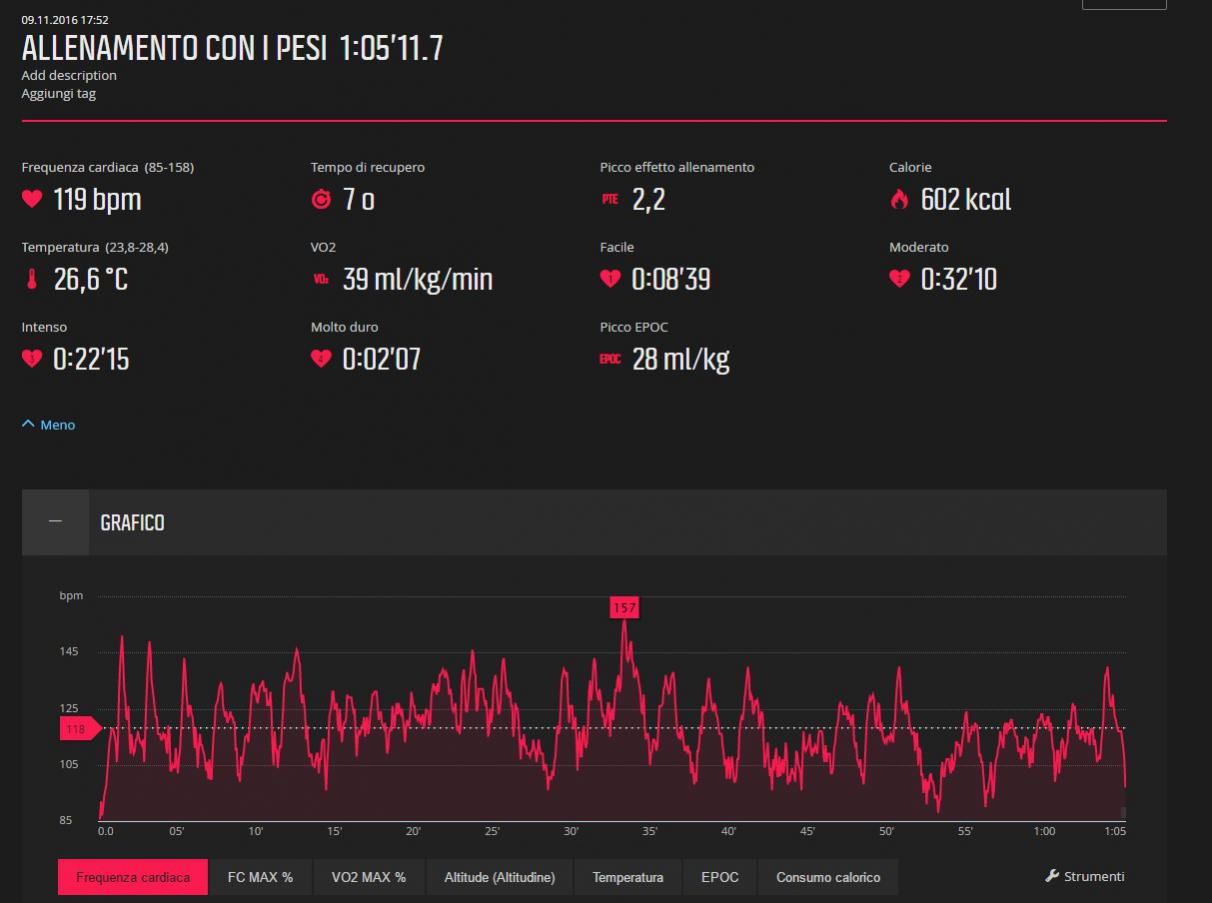
Task: Display the Temperatura graph
Action: tap(628, 877)
